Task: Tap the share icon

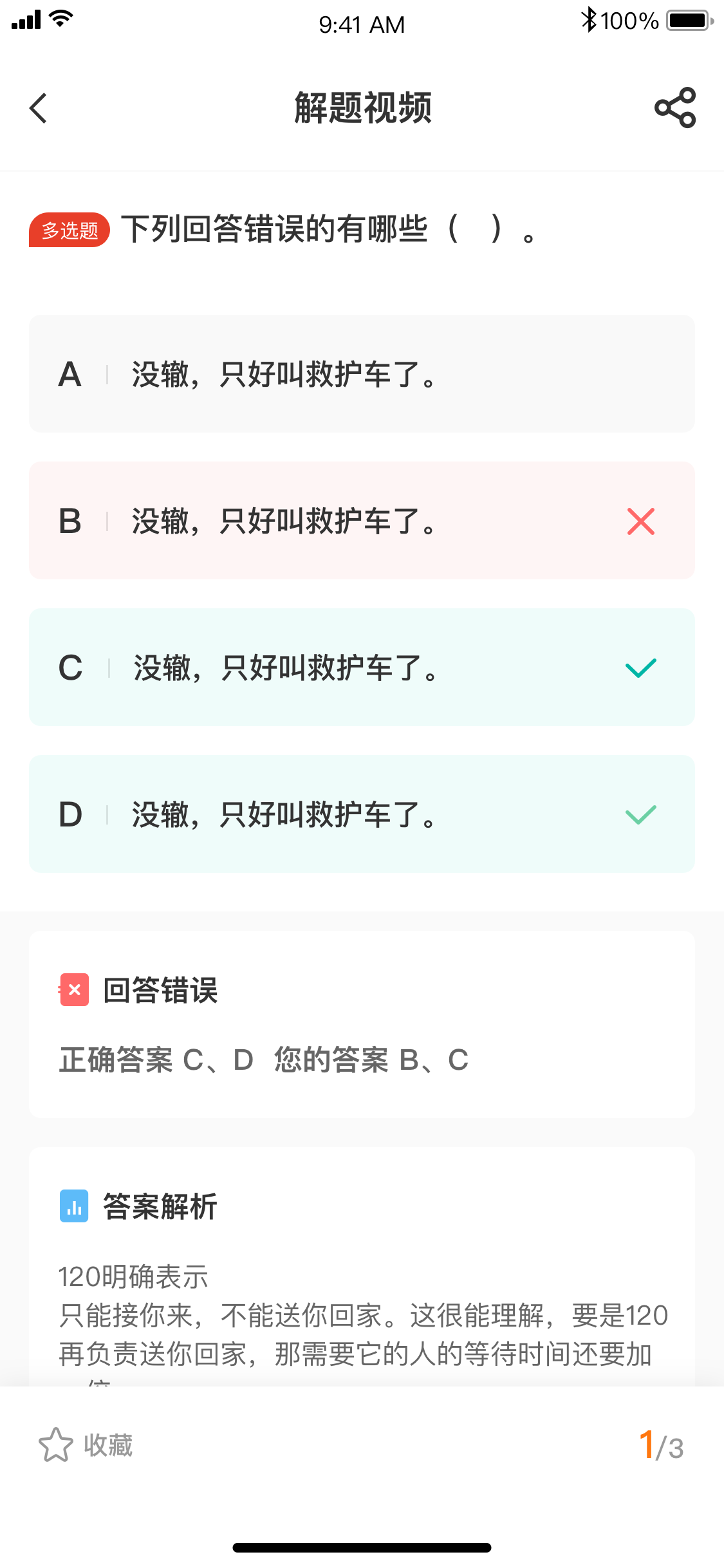Action: coord(675,107)
